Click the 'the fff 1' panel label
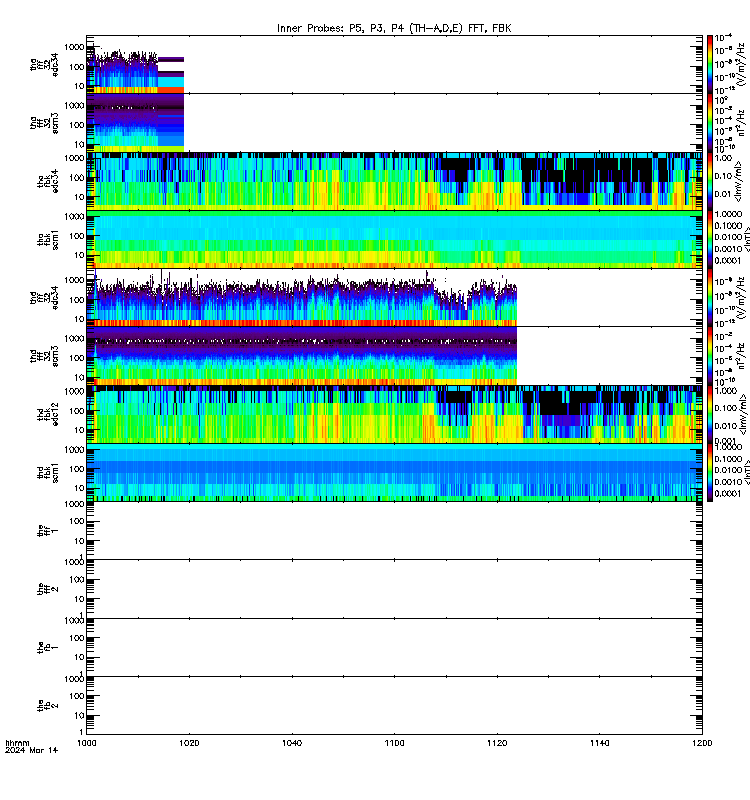The width and height of the screenshot is (750, 800). [x=47, y=531]
